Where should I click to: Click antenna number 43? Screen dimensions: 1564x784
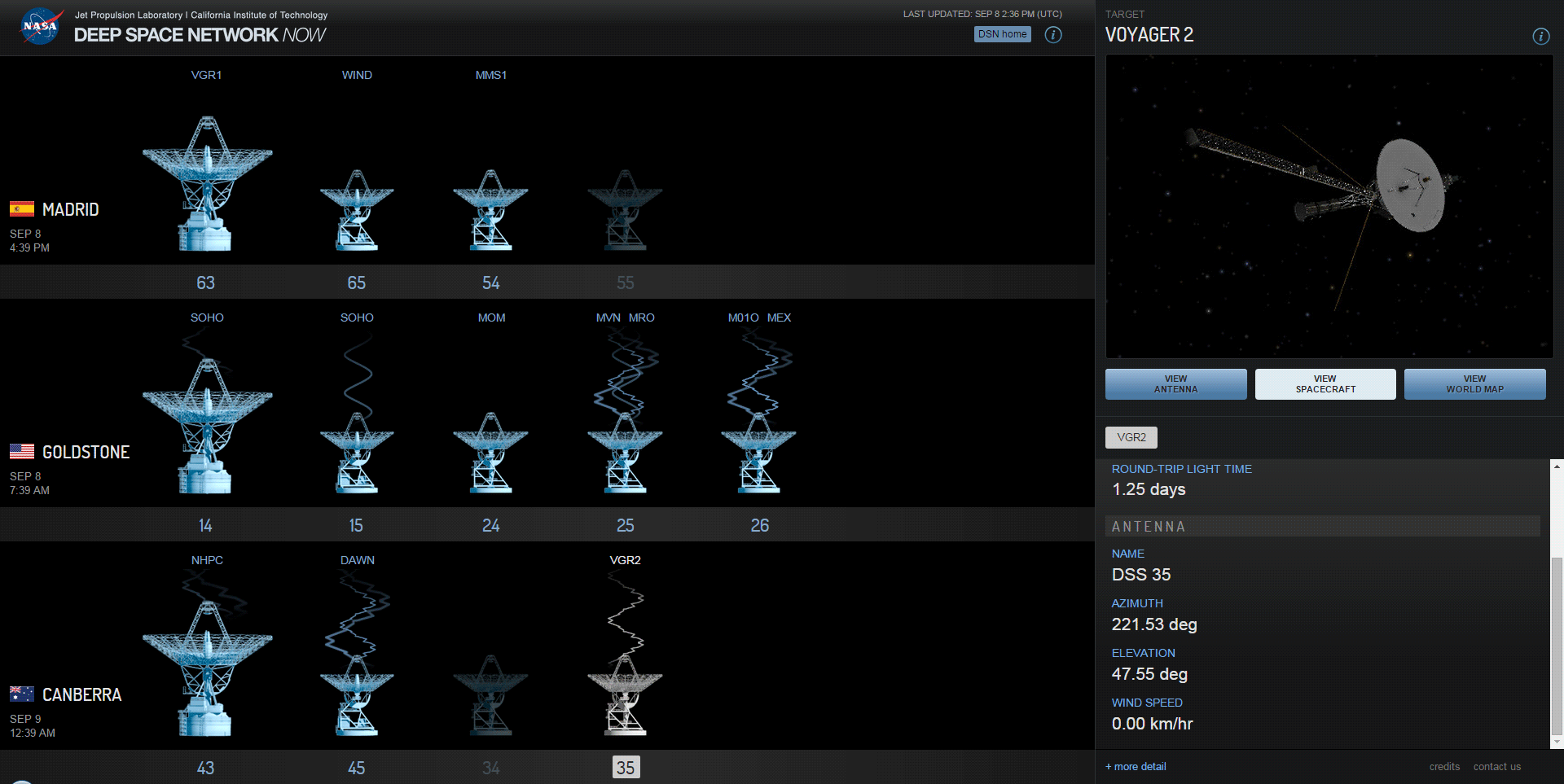click(x=205, y=768)
